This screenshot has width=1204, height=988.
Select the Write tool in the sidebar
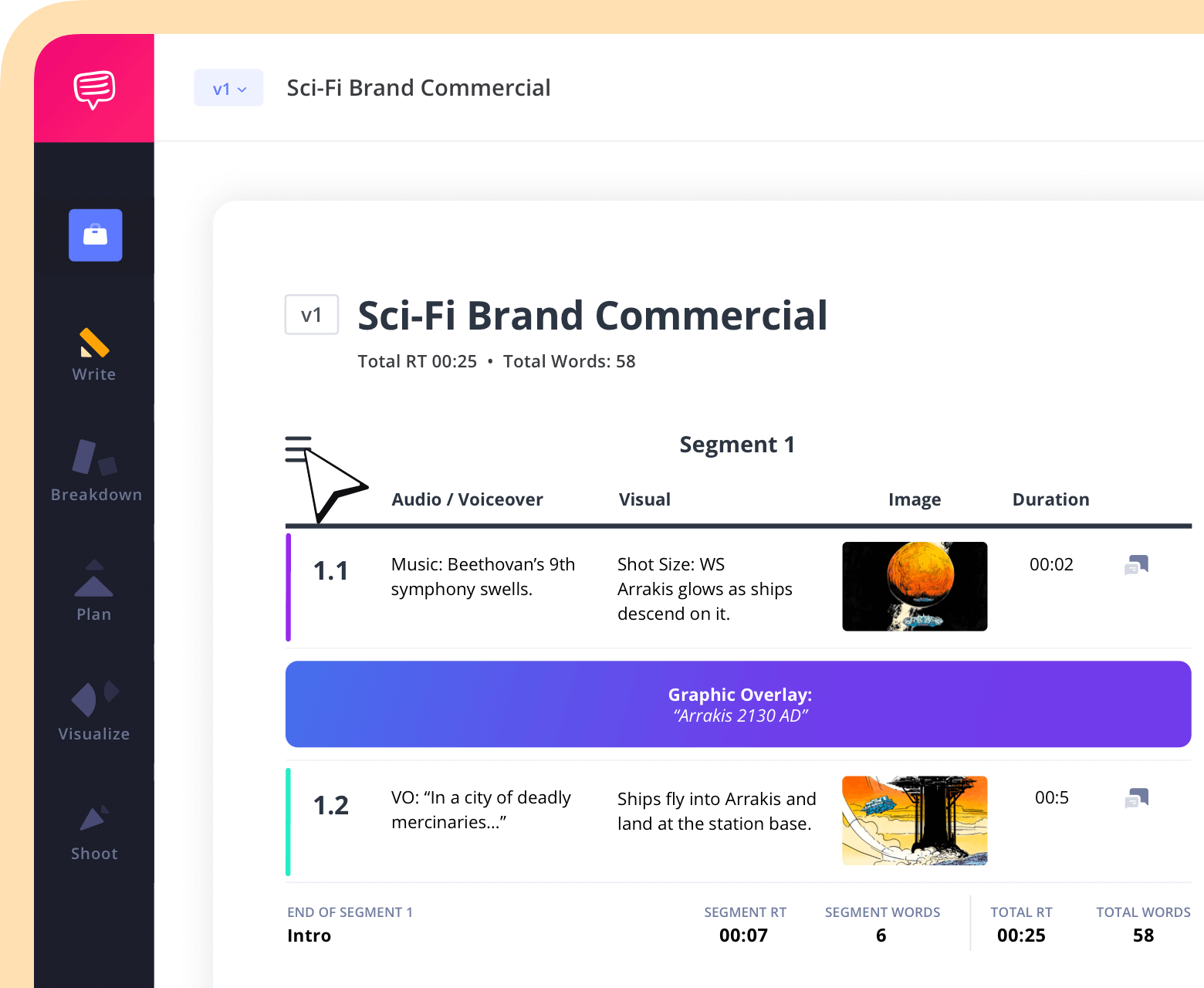click(x=93, y=355)
